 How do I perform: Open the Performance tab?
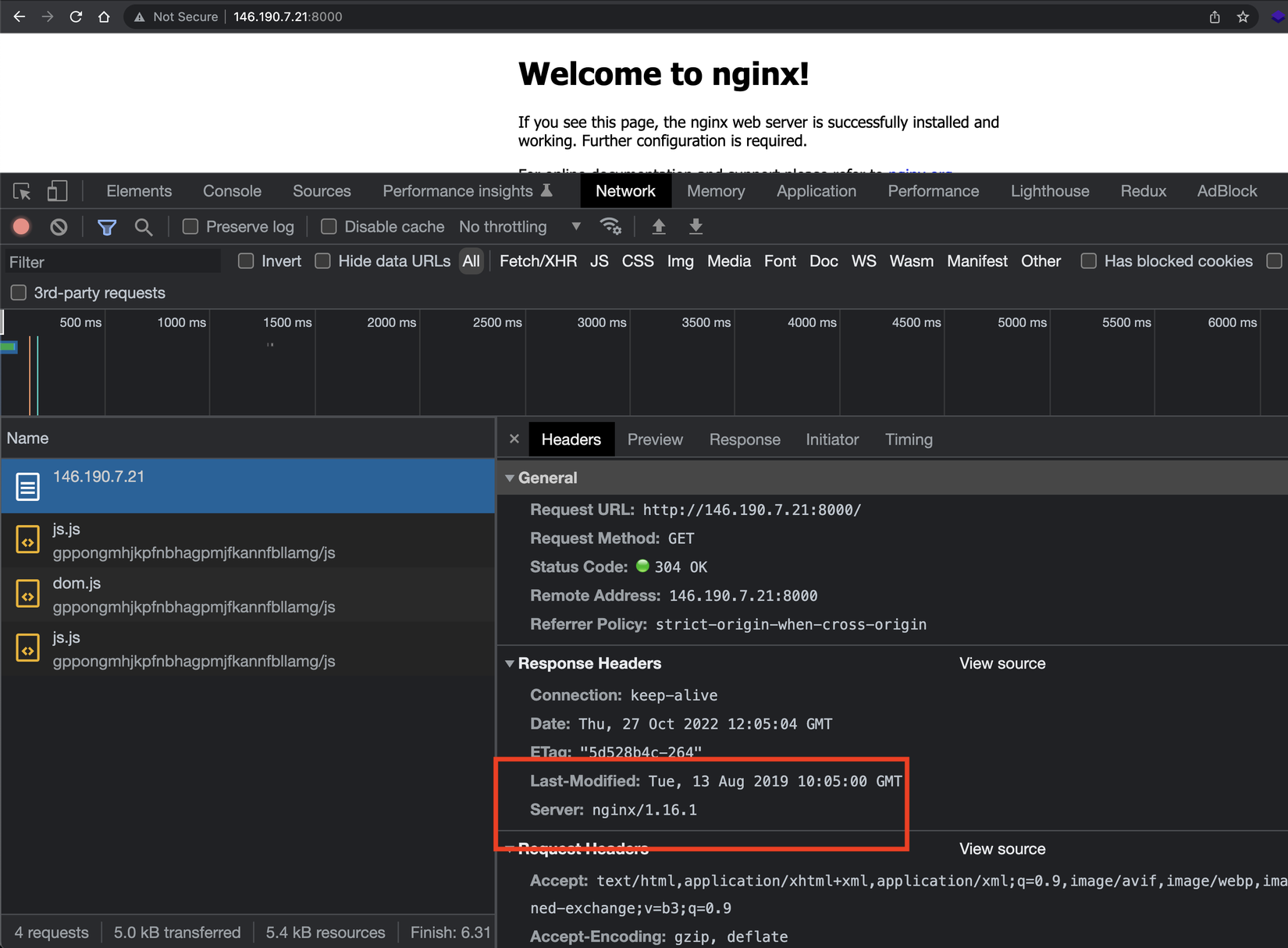(x=934, y=191)
